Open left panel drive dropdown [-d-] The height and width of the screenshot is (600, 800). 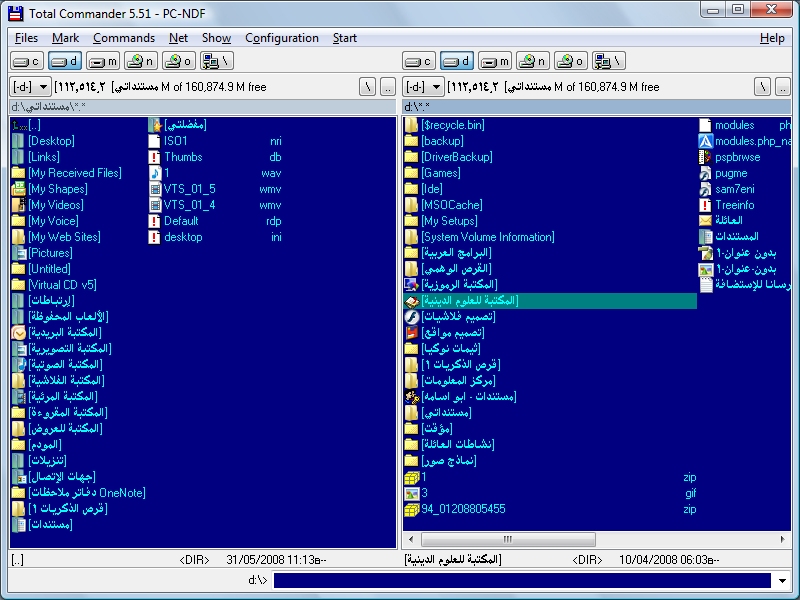coord(30,87)
